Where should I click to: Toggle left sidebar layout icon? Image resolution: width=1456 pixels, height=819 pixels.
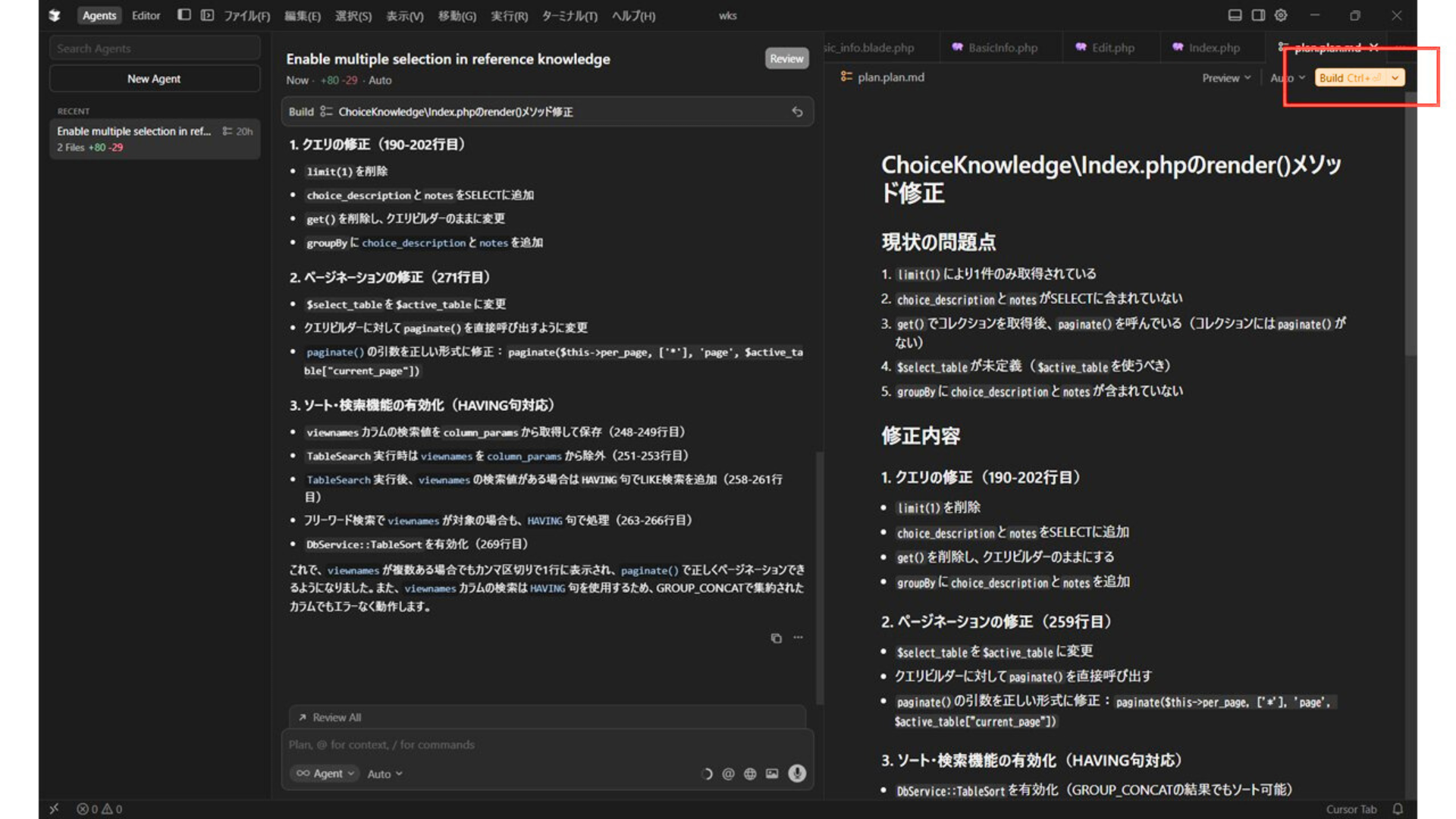(184, 15)
